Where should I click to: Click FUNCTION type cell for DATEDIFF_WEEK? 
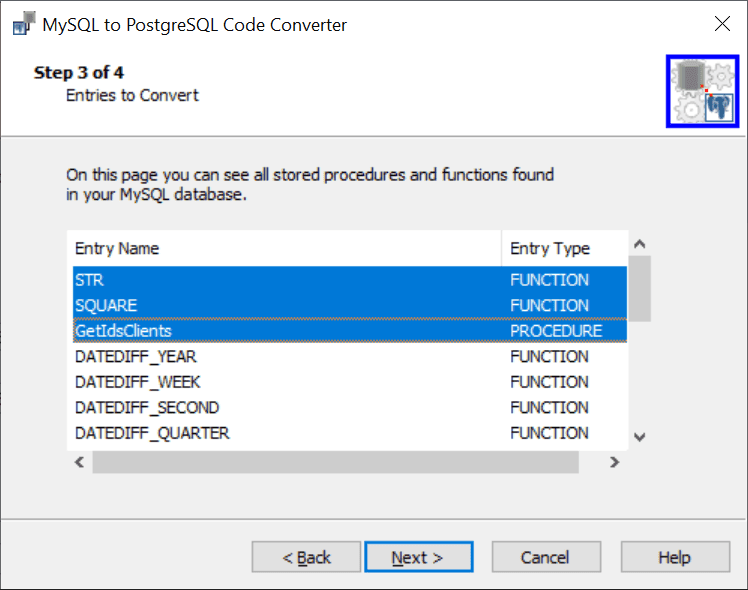coord(549,382)
